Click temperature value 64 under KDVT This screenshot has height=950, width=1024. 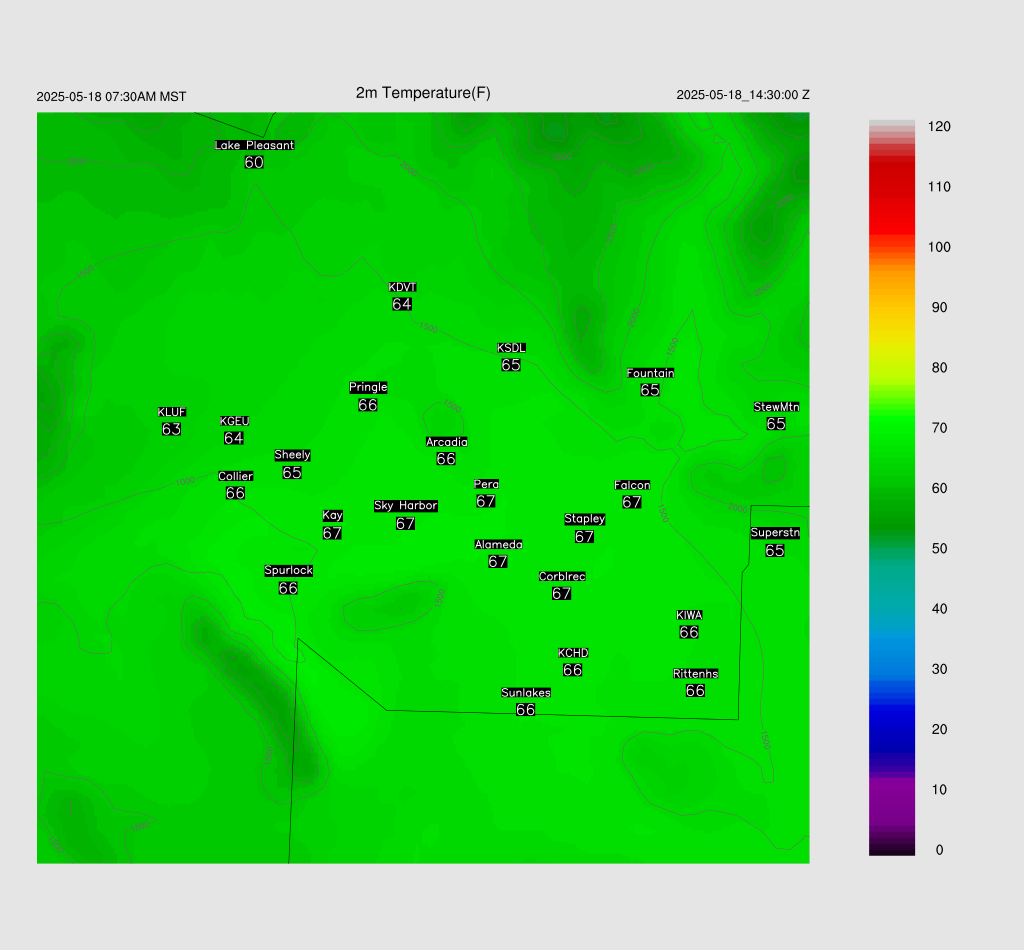point(402,304)
